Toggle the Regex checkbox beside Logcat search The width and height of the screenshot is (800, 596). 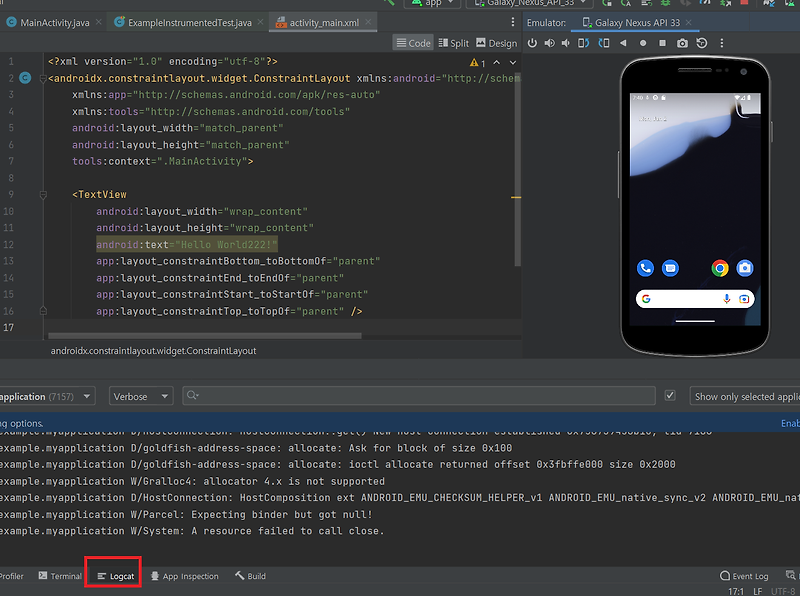[x=670, y=395]
